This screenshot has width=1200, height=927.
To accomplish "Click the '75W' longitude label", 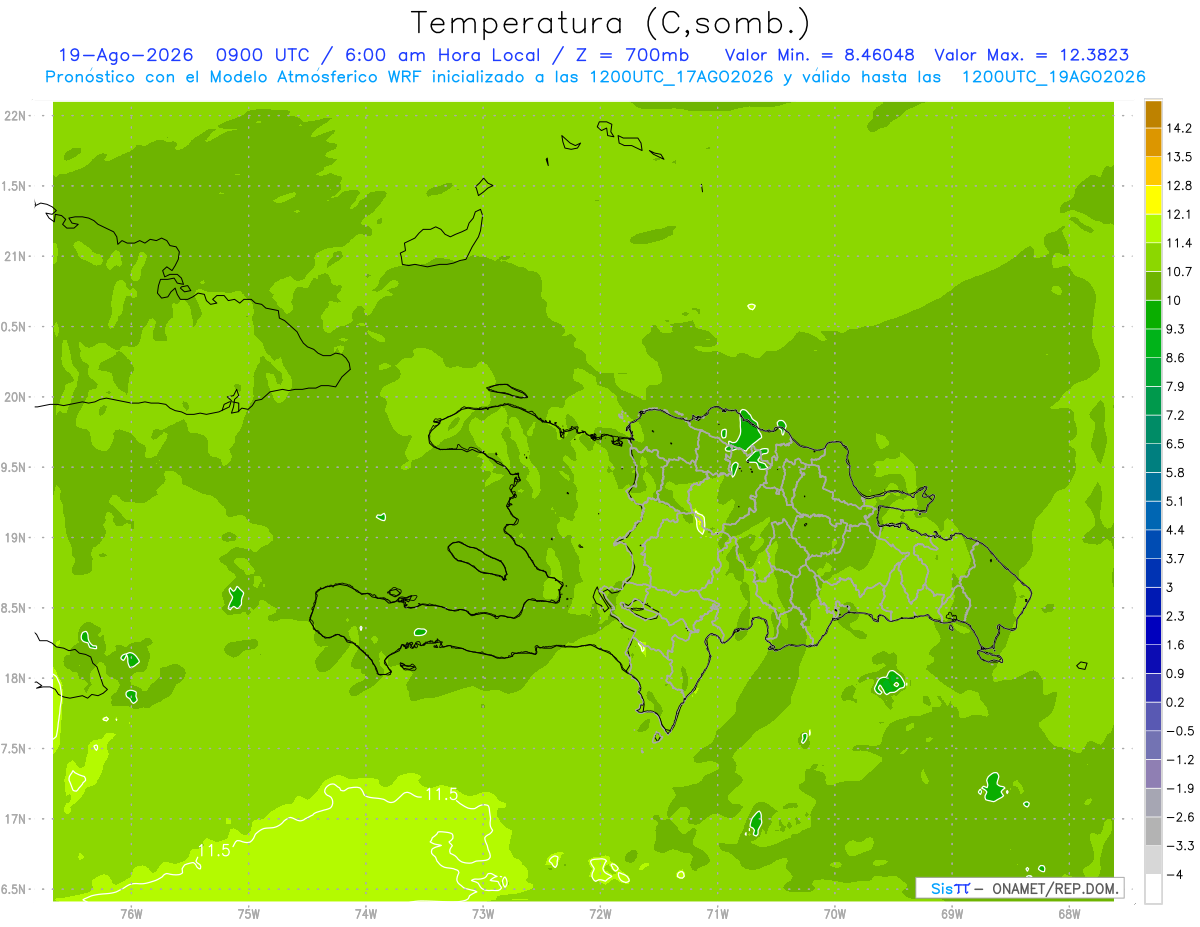I will 248,913.
